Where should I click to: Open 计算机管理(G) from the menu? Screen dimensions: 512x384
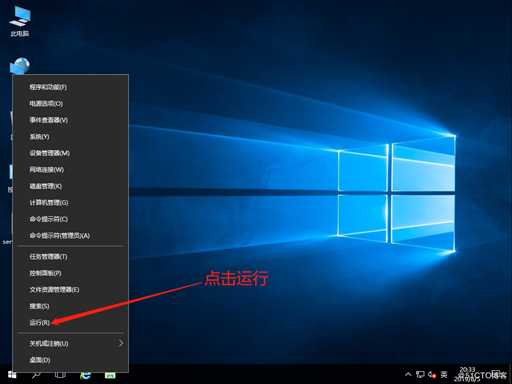[70, 203]
